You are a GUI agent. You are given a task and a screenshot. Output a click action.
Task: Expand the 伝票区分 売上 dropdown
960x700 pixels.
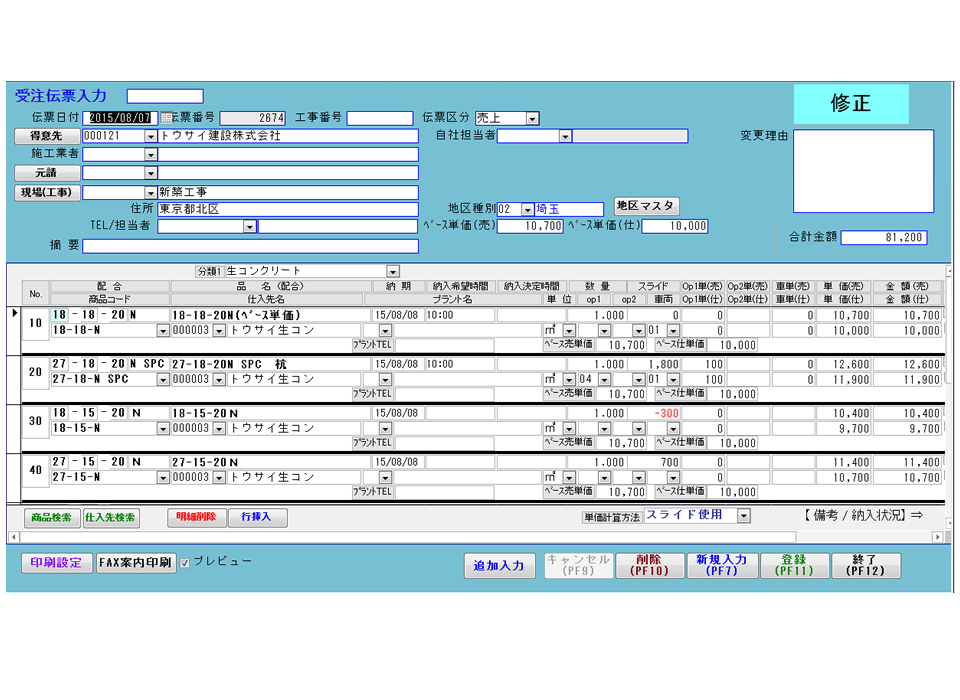click(532, 118)
